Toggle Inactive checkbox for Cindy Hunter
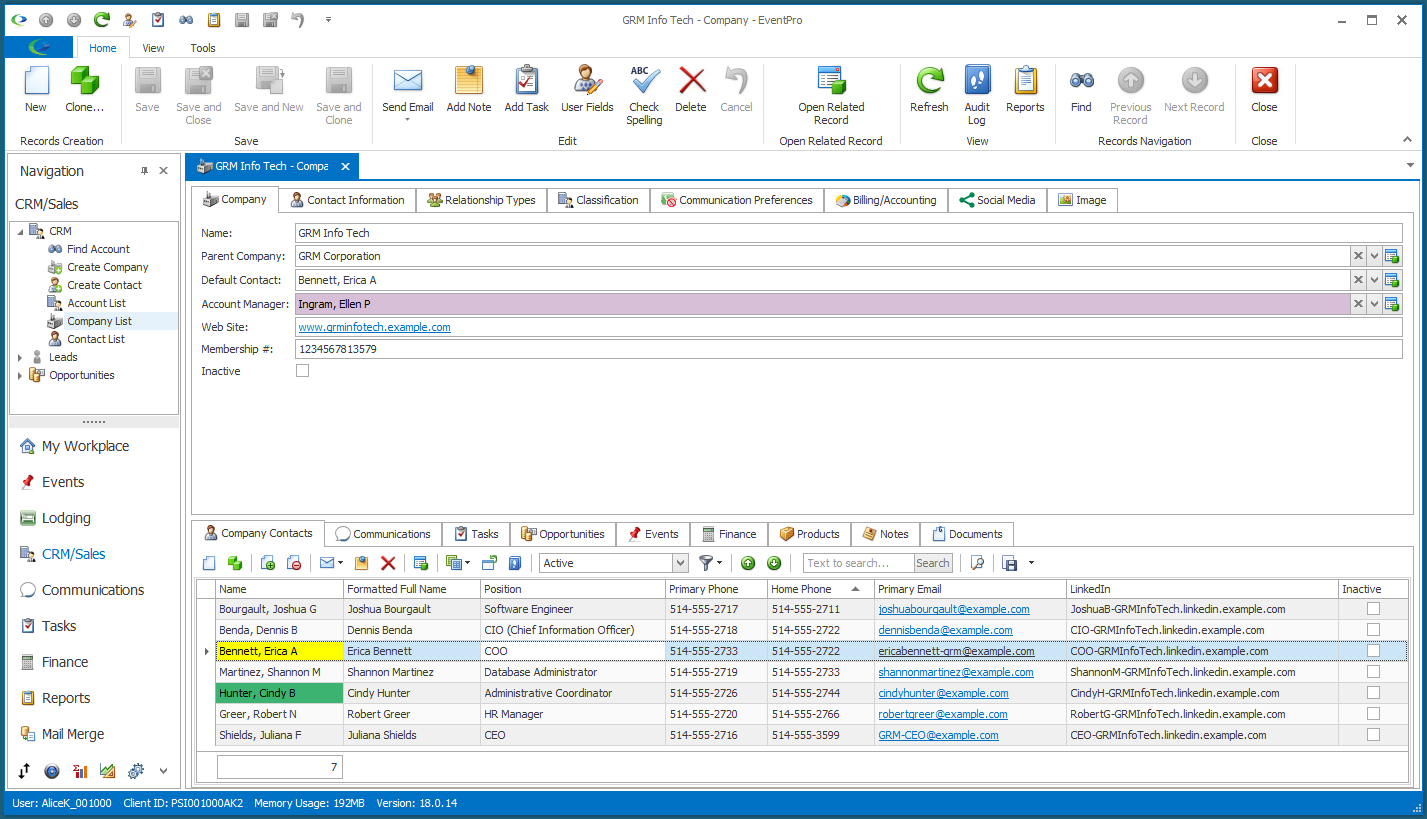The width and height of the screenshot is (1427, 819). [x=1373, y=693]
